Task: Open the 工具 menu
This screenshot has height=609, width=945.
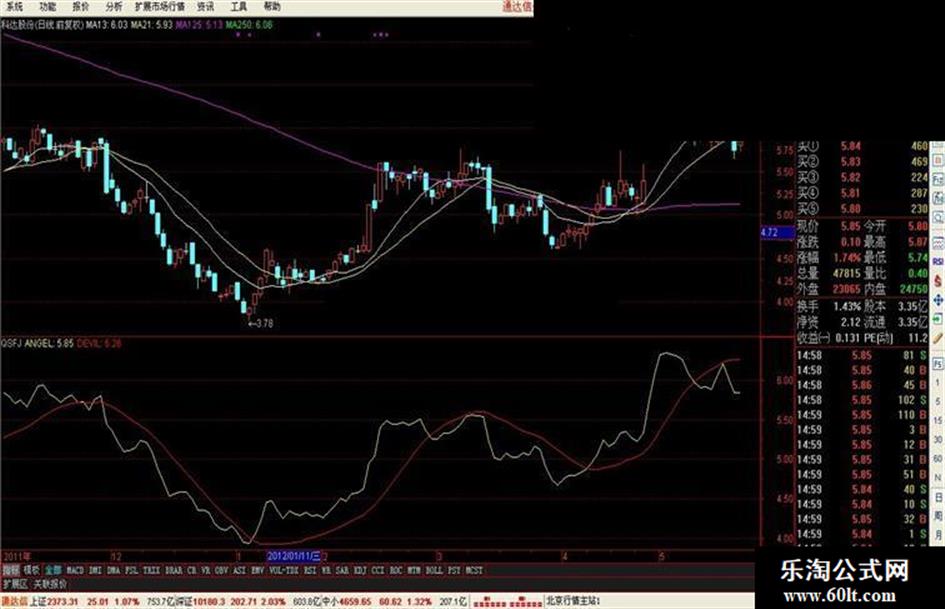Action: click(239, 7)
